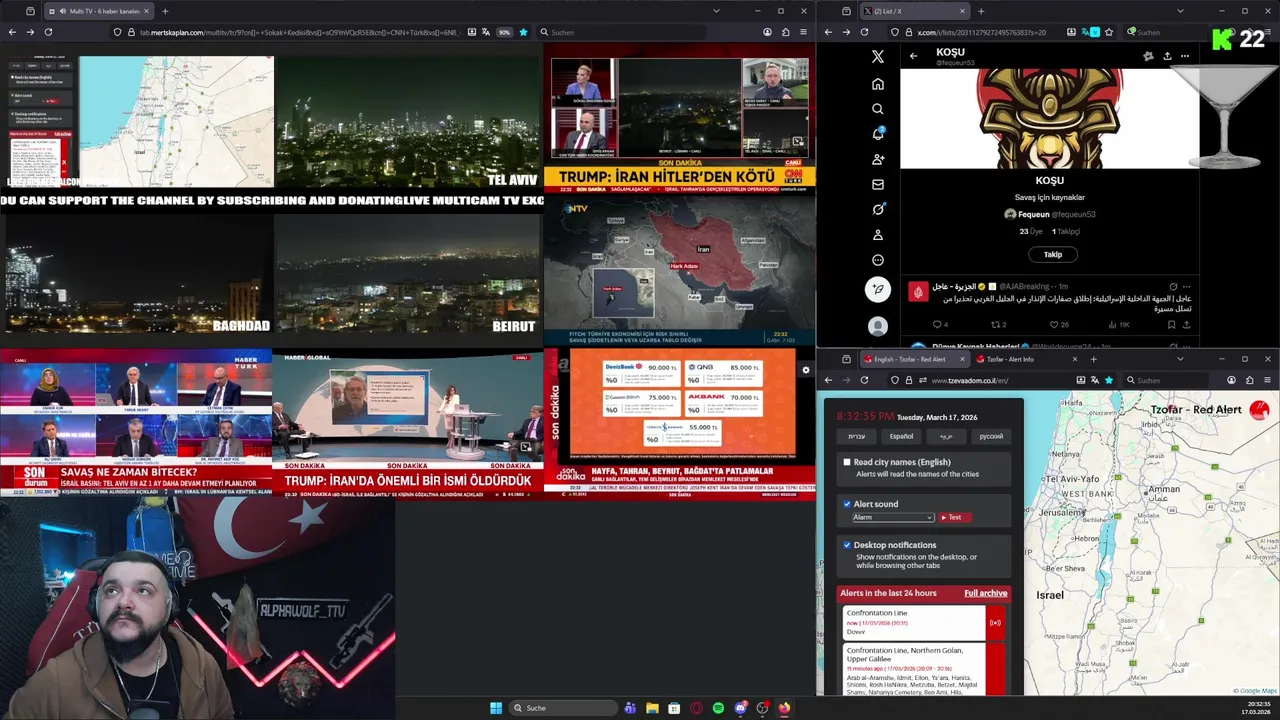This screenshot has height=720, width=1280.
Task: Like the Al Jazeera breaking post
Action: coord(1059,324)
